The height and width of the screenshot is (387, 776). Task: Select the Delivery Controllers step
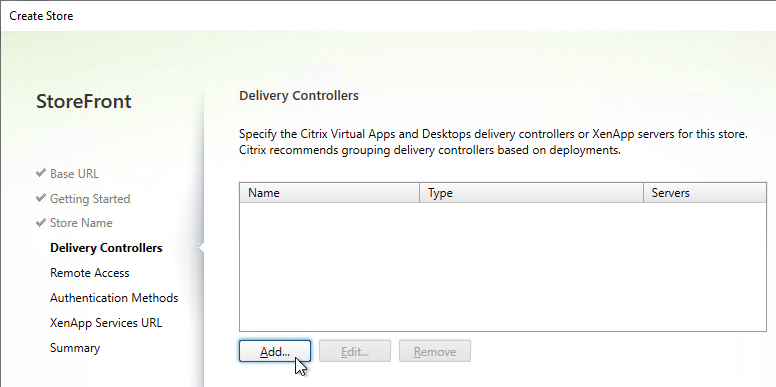(x=106, y=247)
